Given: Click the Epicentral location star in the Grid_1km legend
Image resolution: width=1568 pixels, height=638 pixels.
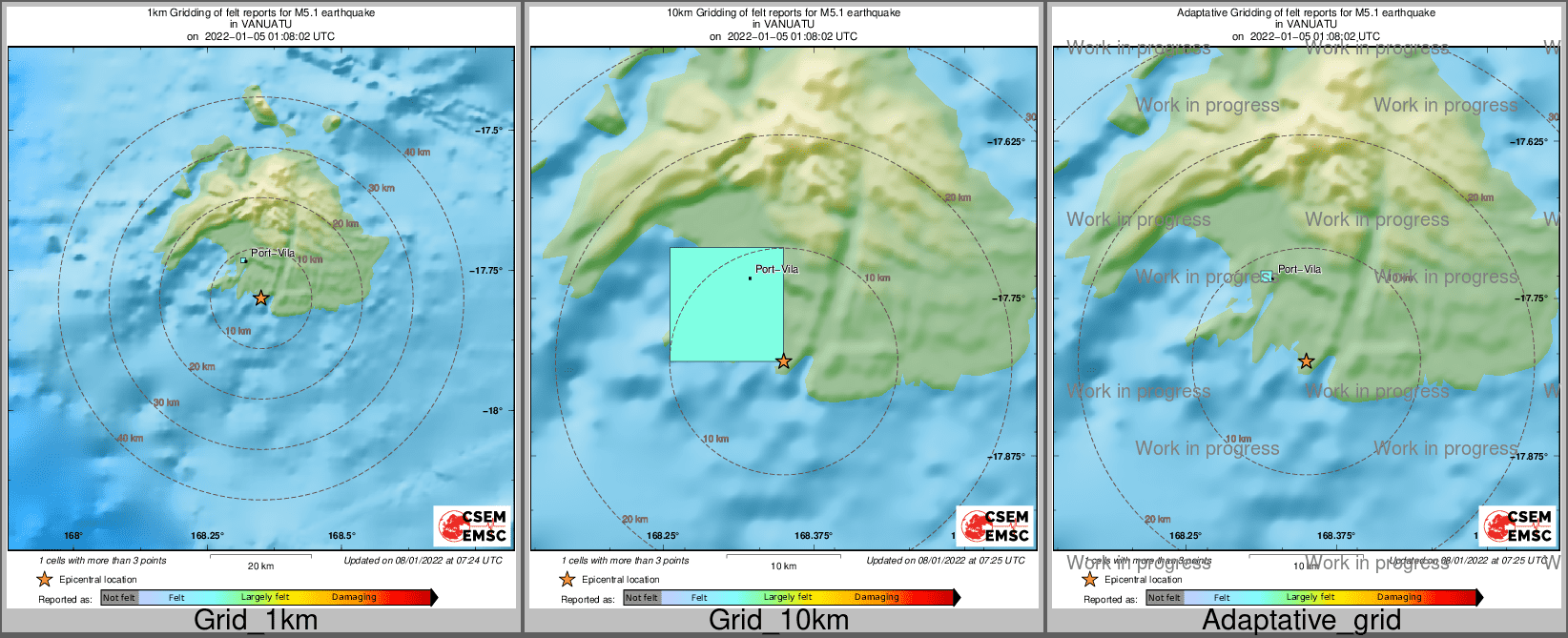Looking at the screenshot, I should tap(44, 579).
